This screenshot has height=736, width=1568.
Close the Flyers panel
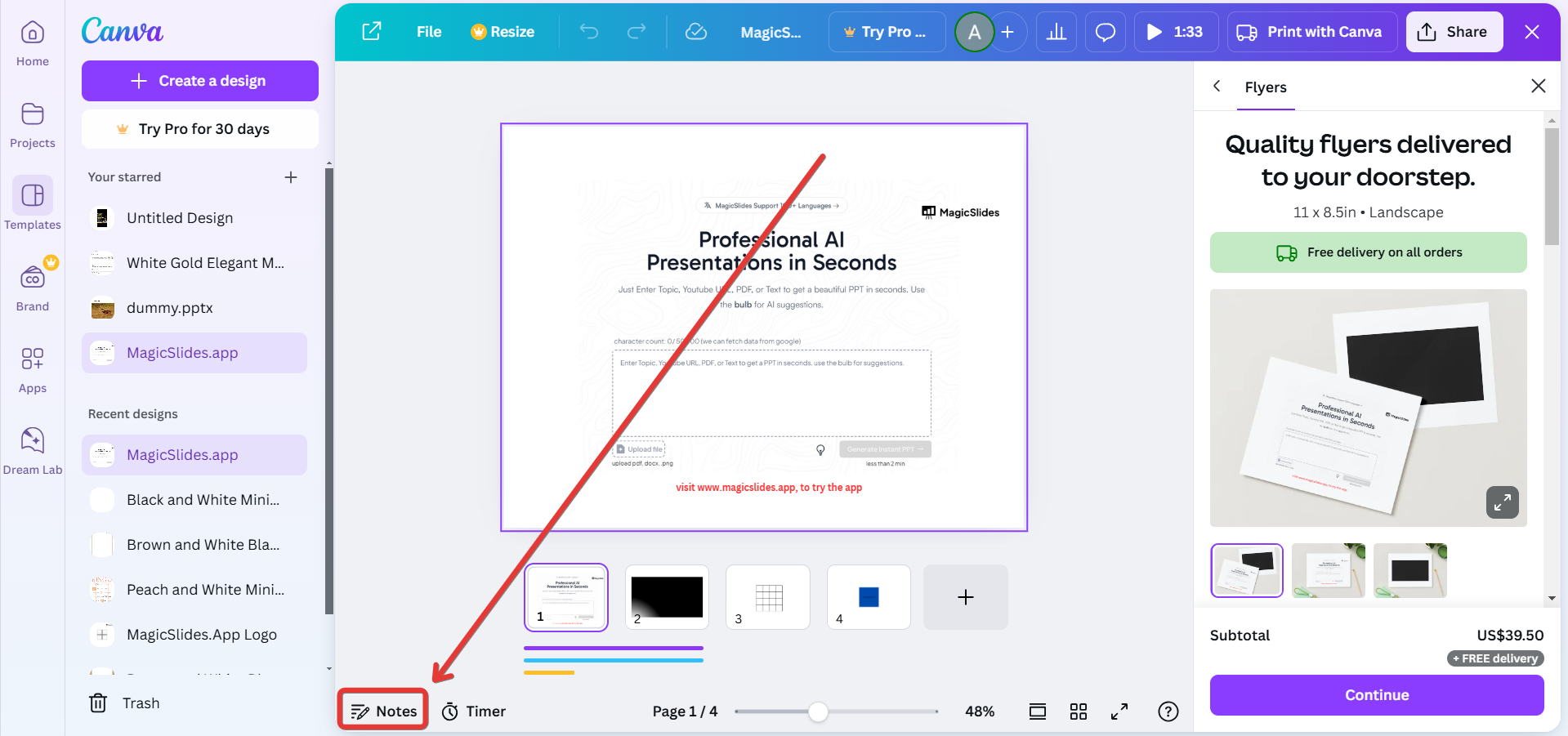pos(1539,86)
